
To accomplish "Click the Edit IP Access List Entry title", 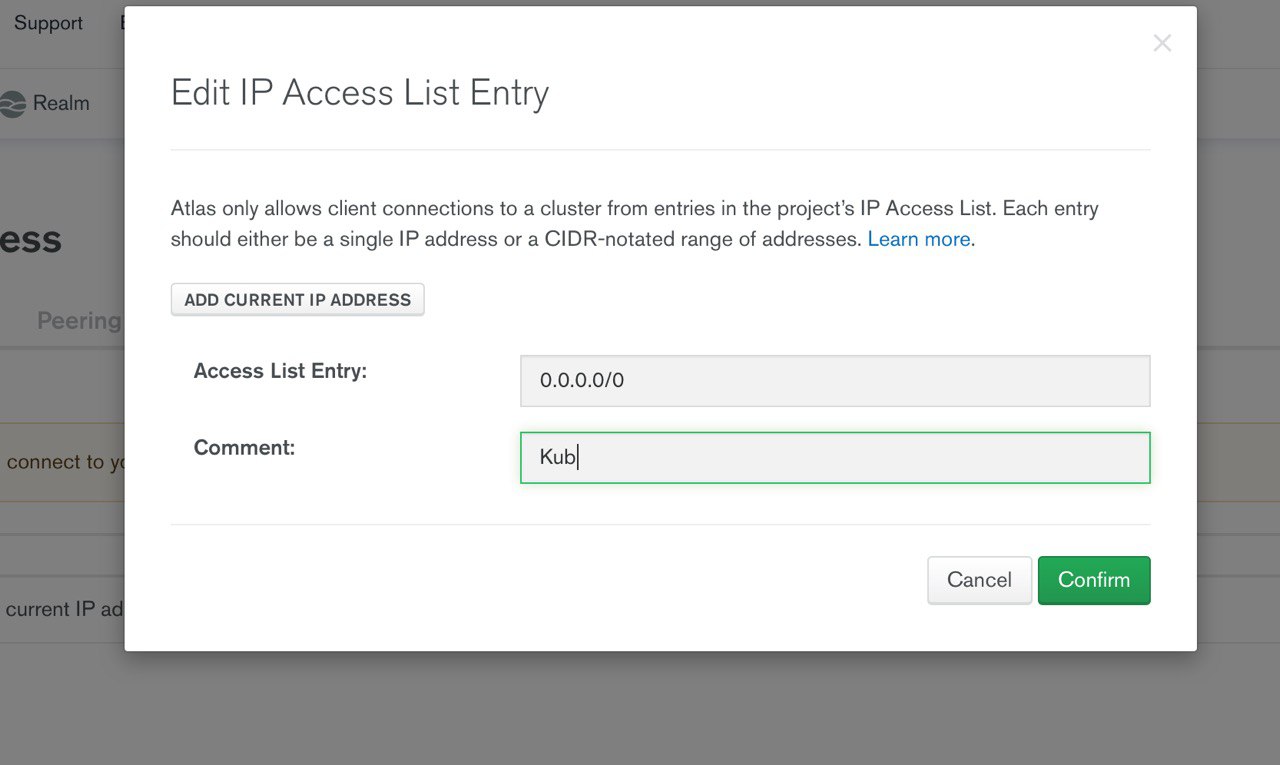I will [360, 93].
